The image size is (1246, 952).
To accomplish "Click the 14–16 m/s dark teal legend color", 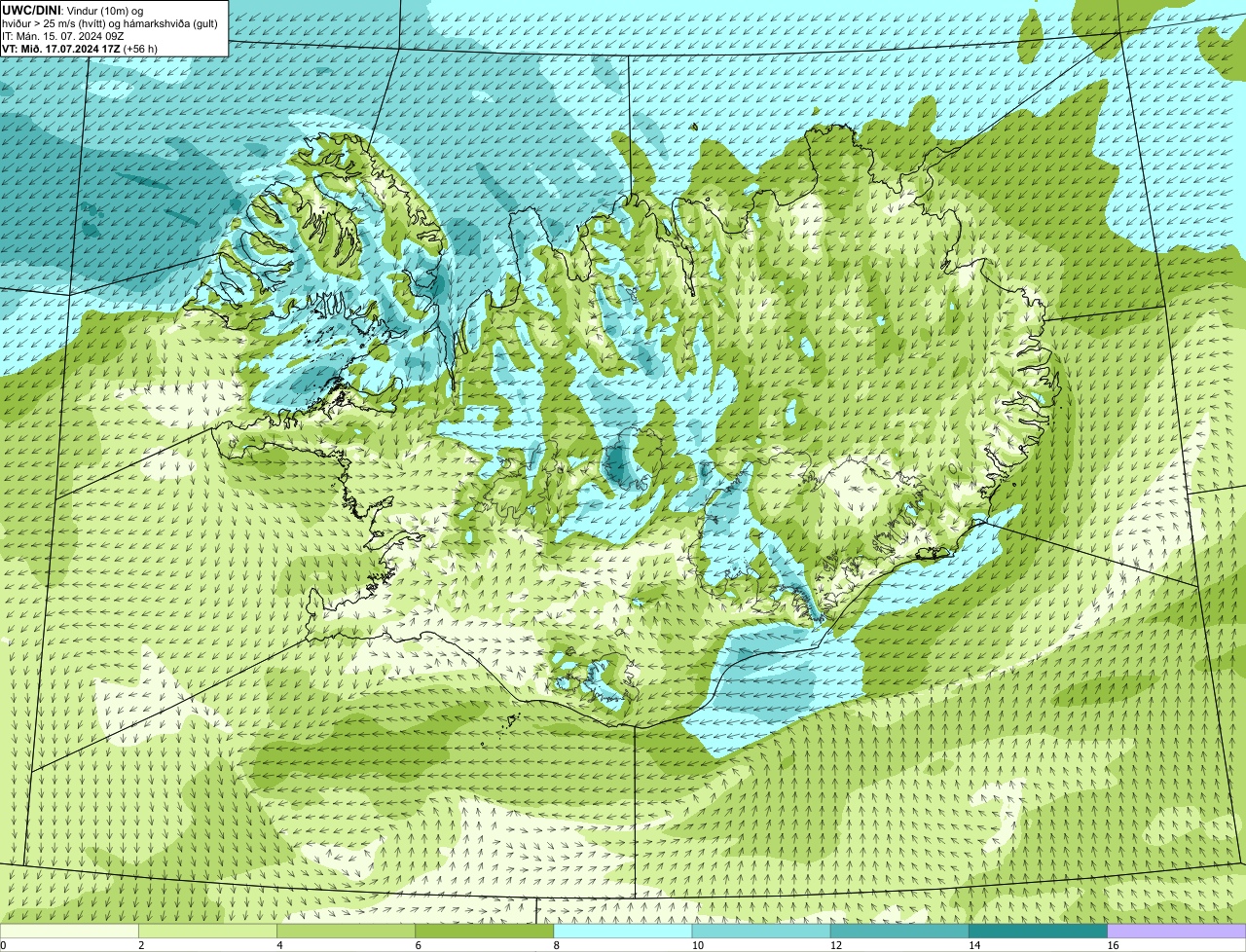I will click(x=1038, y=932).
